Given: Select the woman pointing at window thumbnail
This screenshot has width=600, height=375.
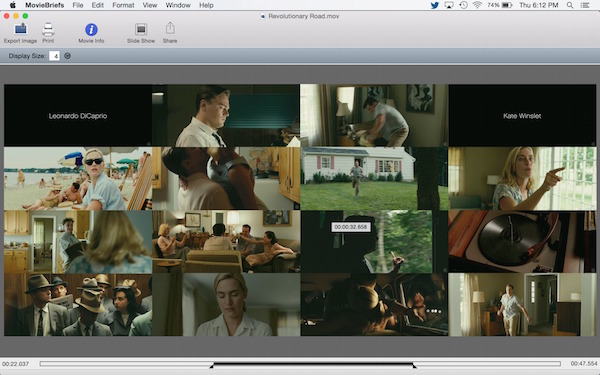Looking at the screenshot, I should pos(522,179).
